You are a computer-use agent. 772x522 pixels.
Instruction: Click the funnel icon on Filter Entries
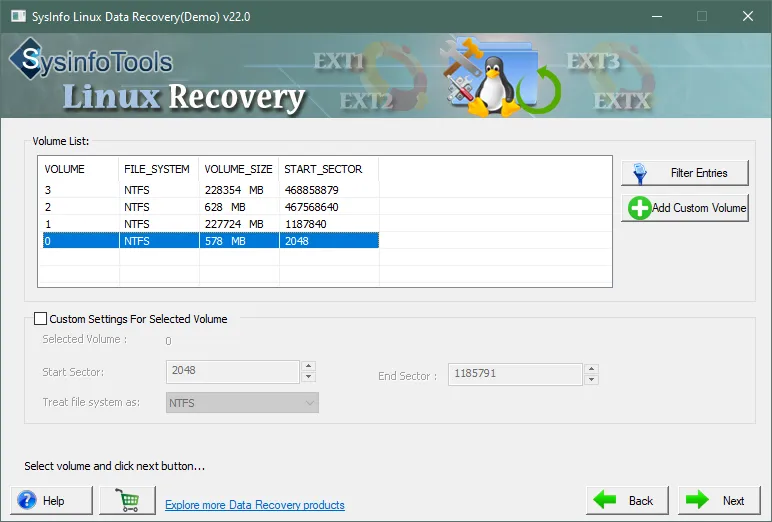pyautogui.click(x=640, y=173)
